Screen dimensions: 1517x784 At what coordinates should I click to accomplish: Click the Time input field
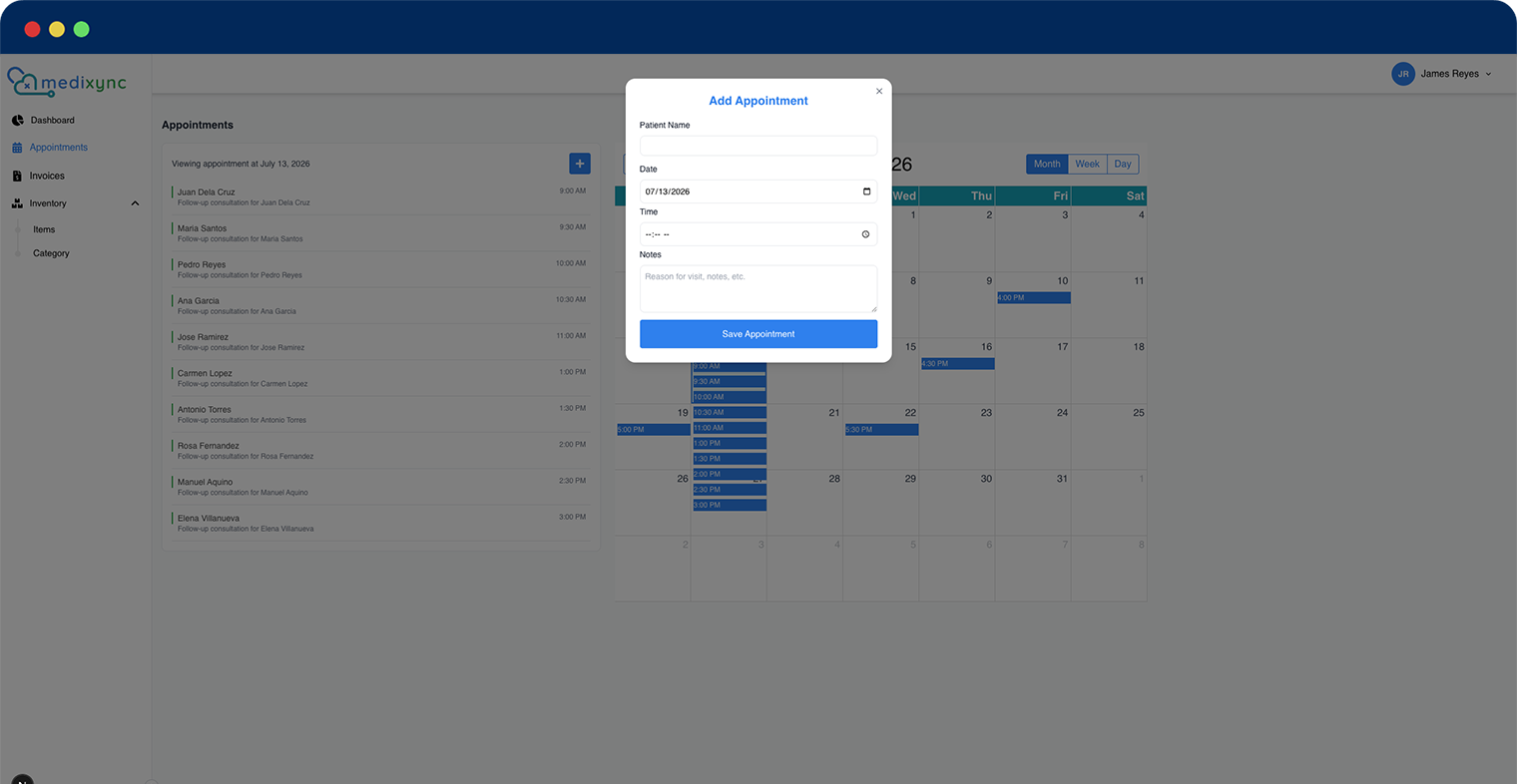pos(758,234)
